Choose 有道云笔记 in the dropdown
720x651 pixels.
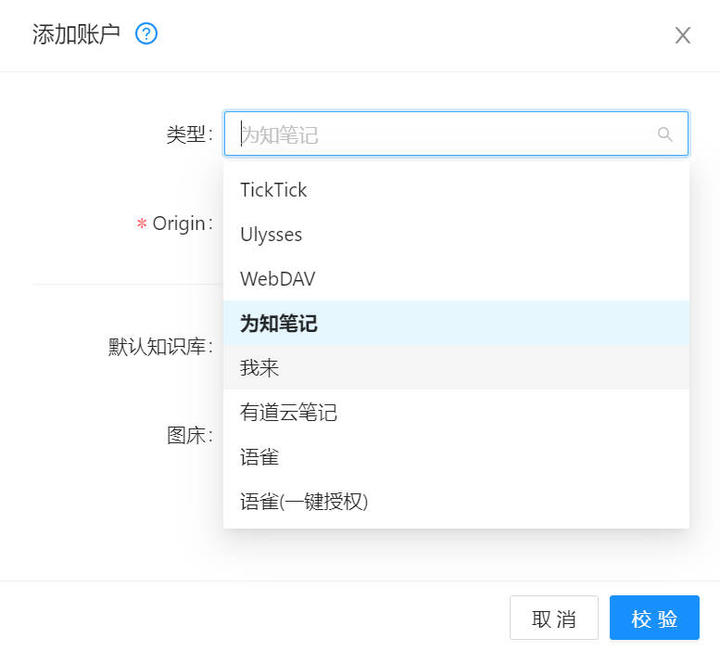[x=456, y=412]
